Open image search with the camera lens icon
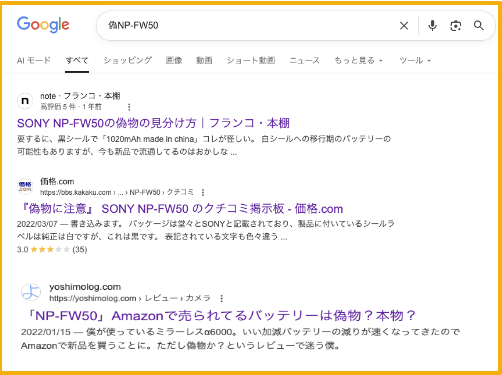The height and width of the screenshot is (375, 502). 456,26
